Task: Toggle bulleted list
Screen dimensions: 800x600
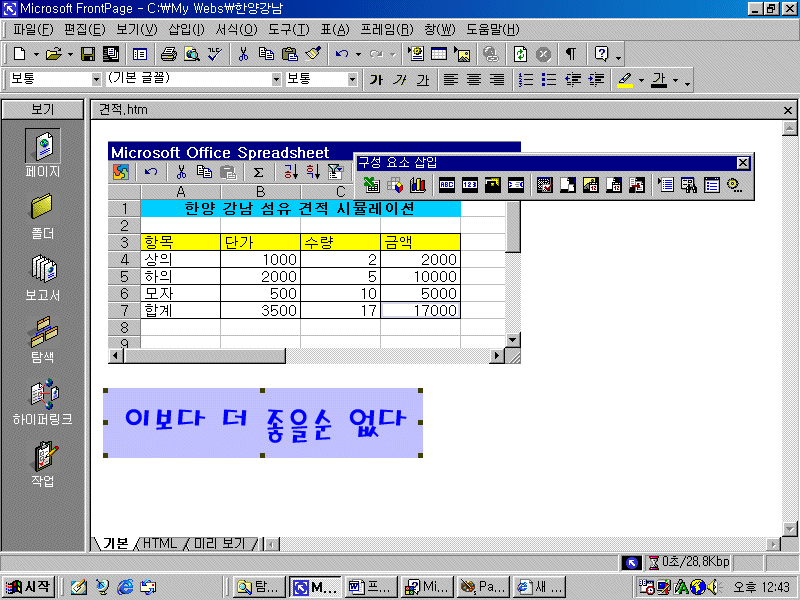Action: pos(549,79)
